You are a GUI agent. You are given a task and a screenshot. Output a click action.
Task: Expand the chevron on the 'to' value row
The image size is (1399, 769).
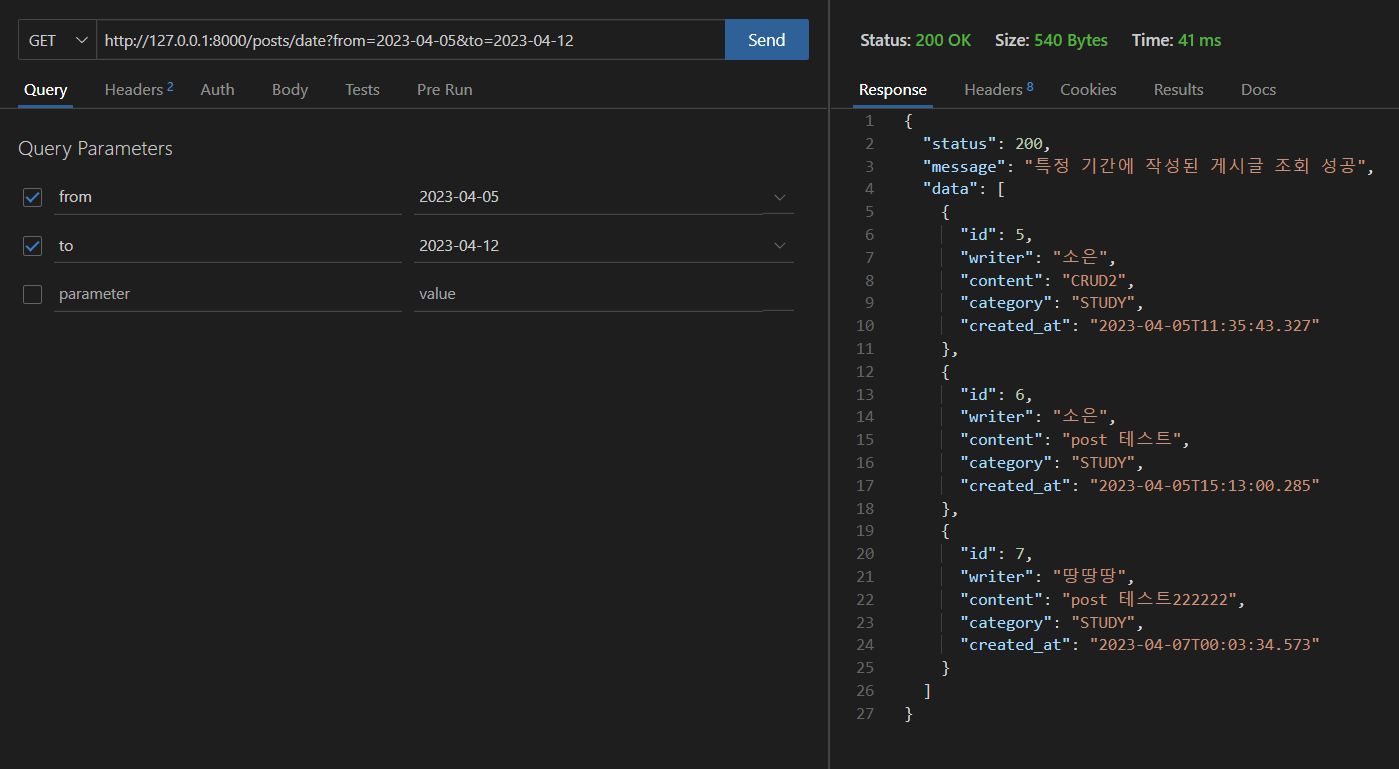780,246
